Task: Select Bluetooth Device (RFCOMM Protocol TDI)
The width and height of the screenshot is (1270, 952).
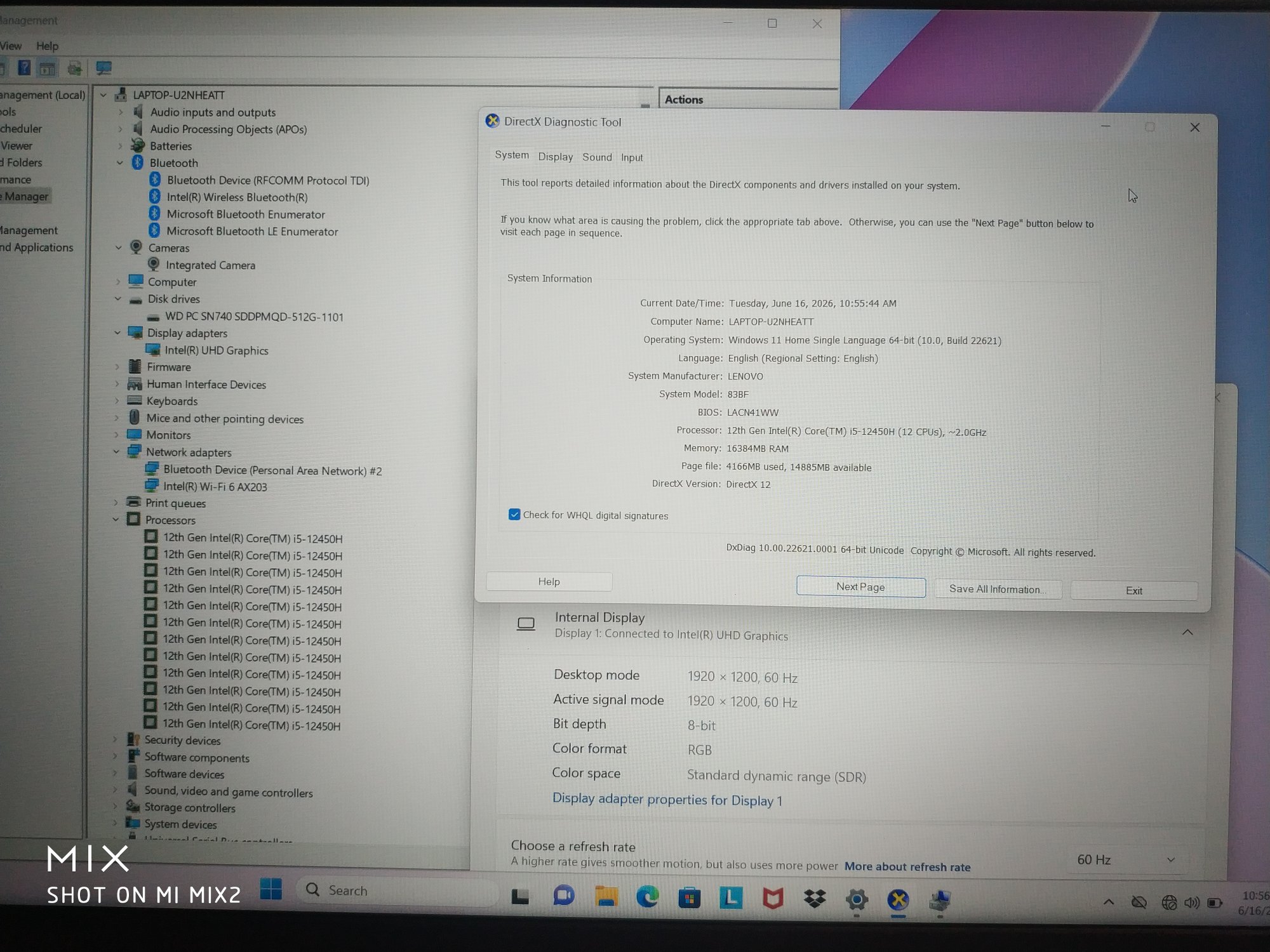Action: tap(267, 180)
